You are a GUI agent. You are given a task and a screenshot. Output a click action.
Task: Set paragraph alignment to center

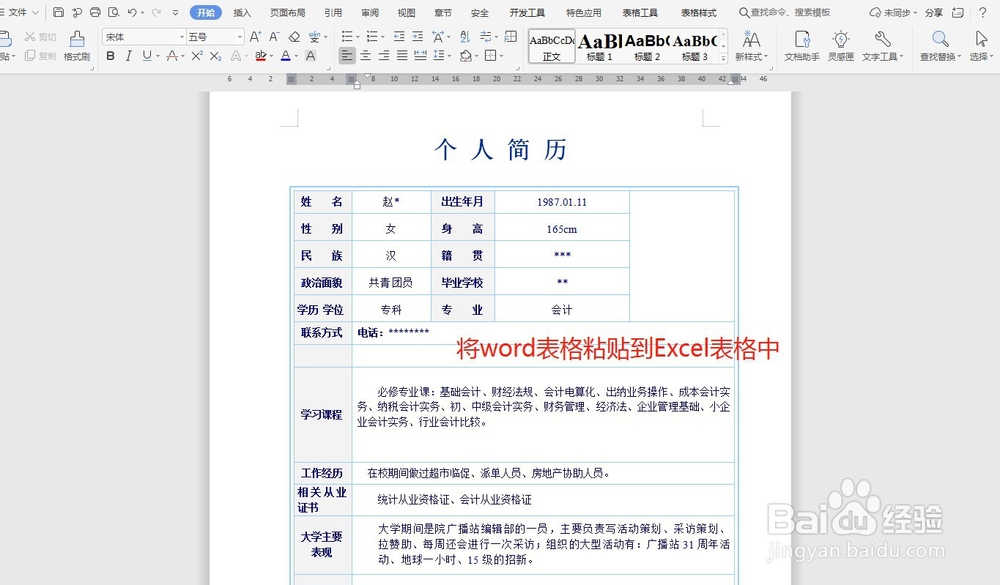pos(365,56)
